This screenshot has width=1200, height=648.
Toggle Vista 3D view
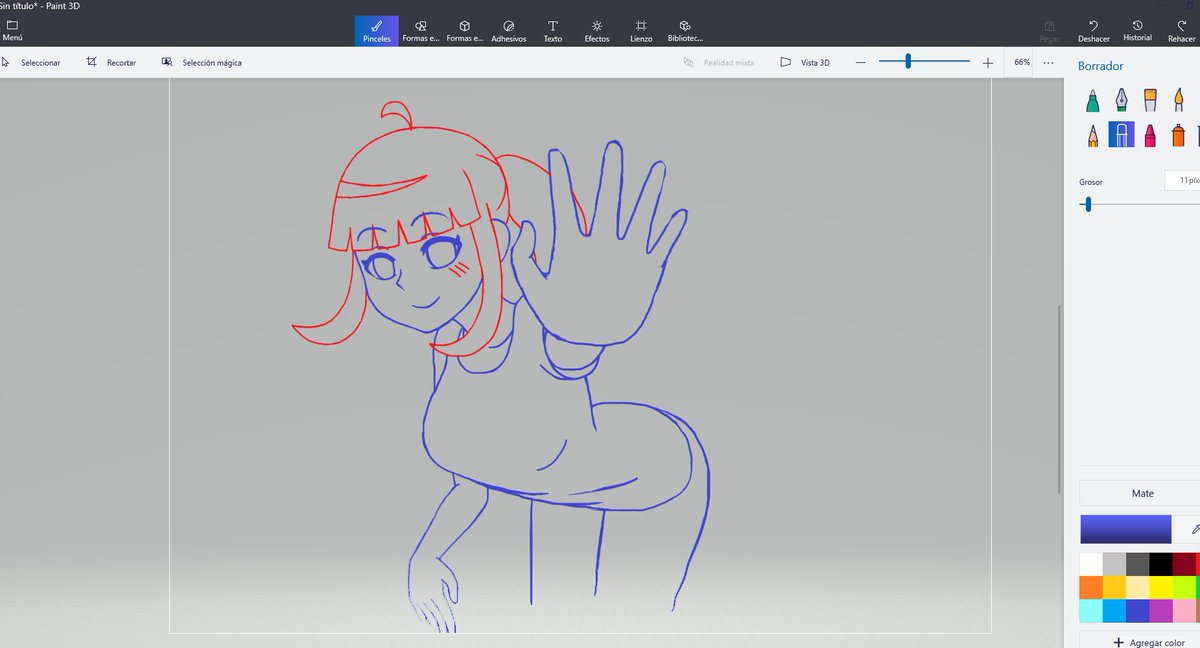[805, 62]
